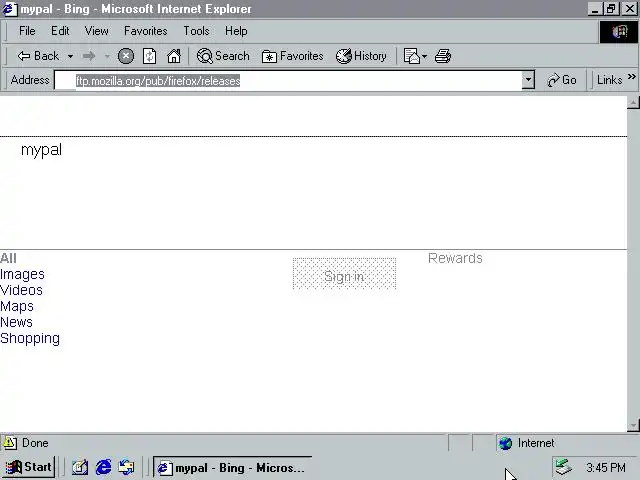Launch Internet Explorer from quick launch
This screenshot has height=480, width=640.
point(103,467)
